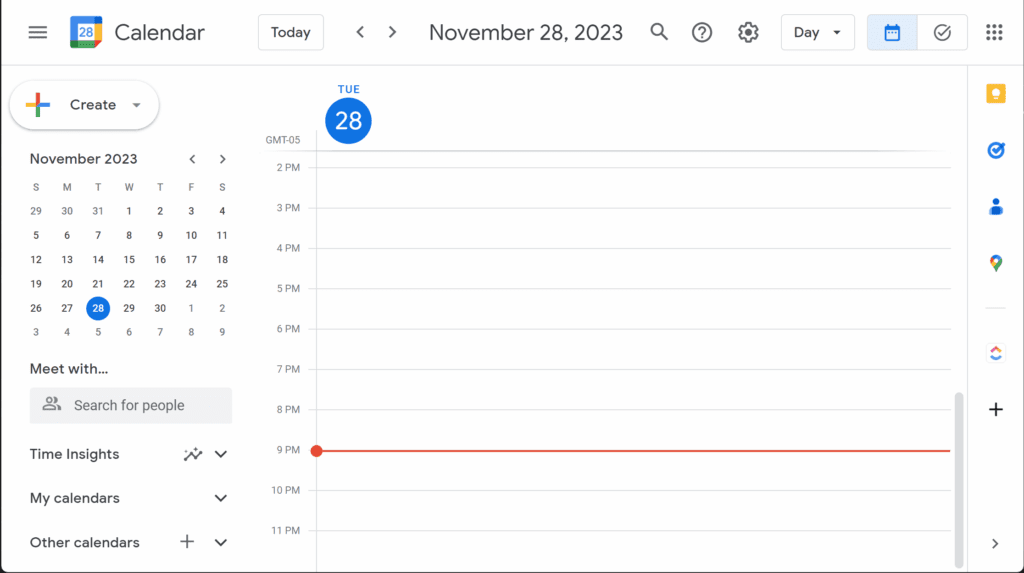The height and width of the screenshot is (573, 1024).
Task: Select November 23 in mini calendar
Action: 160,284
